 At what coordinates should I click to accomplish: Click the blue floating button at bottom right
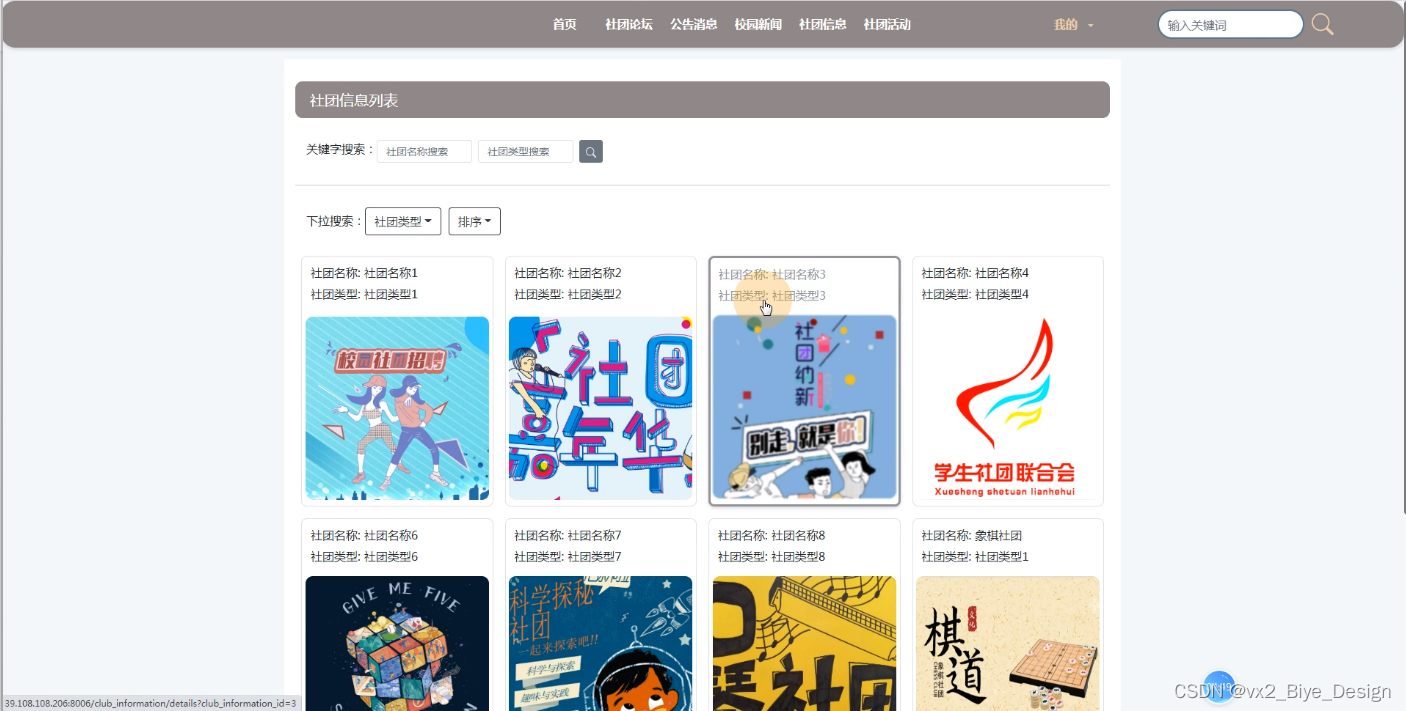pyautogui.click(x=1219, y=687)
